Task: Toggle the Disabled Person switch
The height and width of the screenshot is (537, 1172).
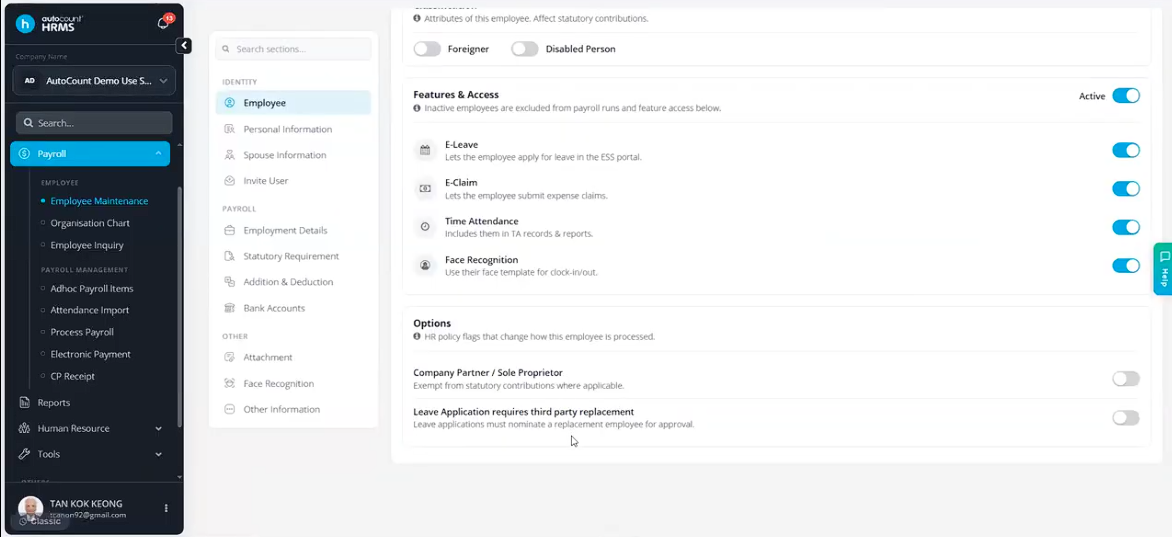Action: 525,49
